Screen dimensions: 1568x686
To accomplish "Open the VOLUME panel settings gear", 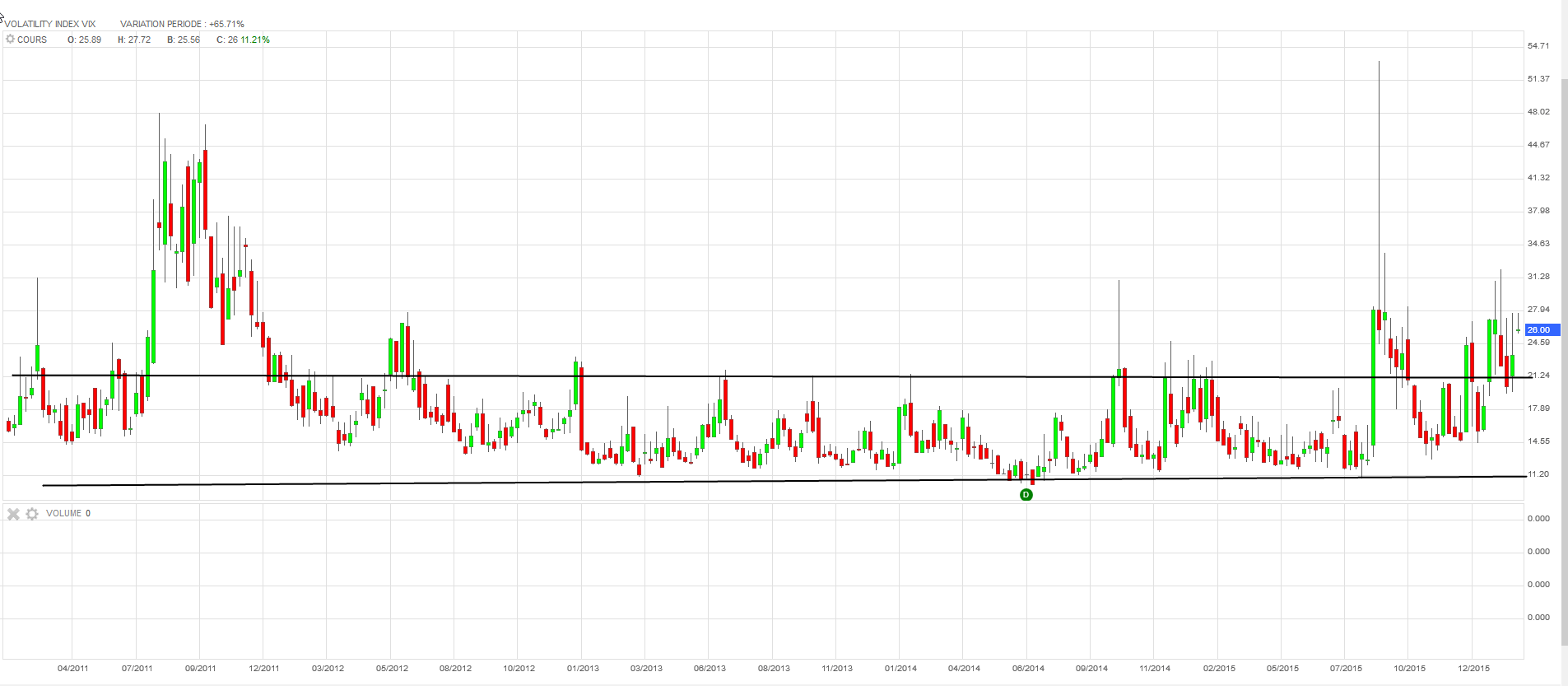I will tap(32, 514).
